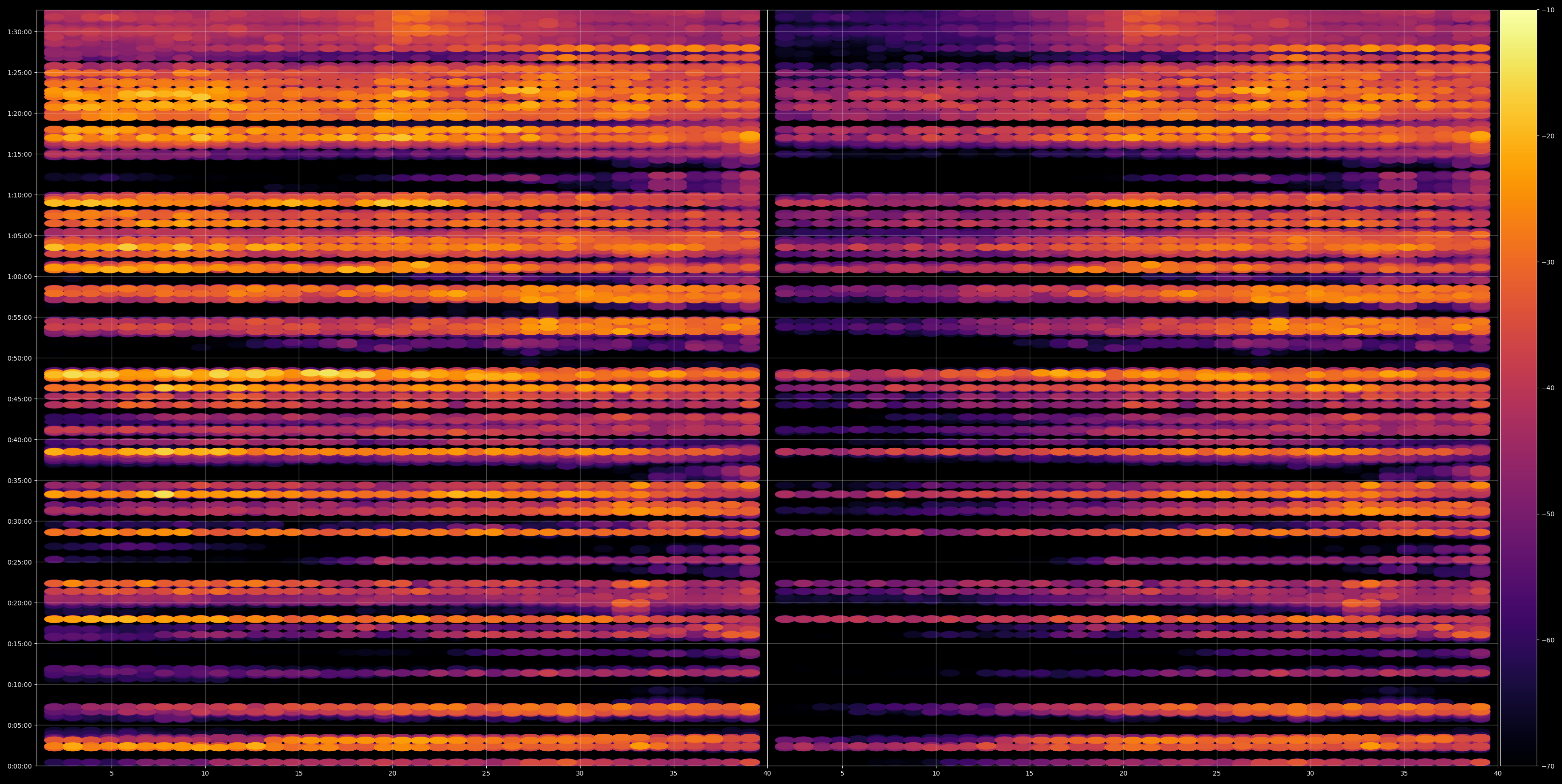Click x-axis label 35 of right heatmap
Screen dimensions: 1562x784
pos(1404,774)
